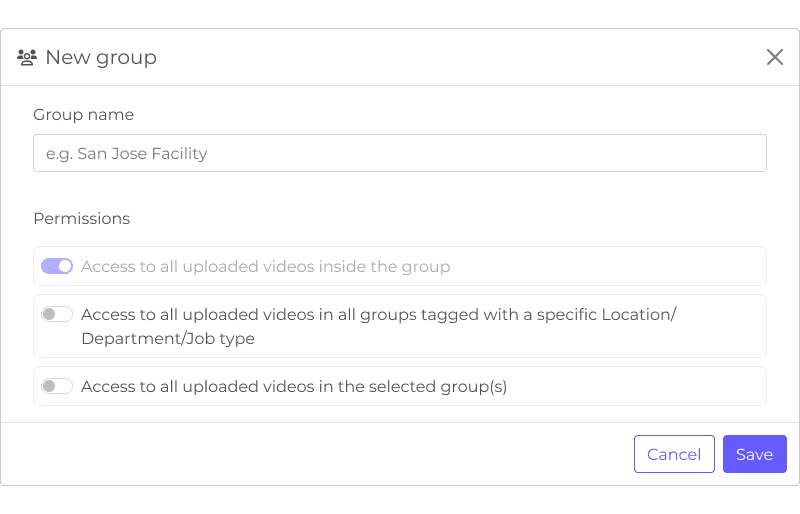The height and width of the screenshot is (514, 800).
Task: Click the knob of the enabled purple switch
Action: (65, 266)
